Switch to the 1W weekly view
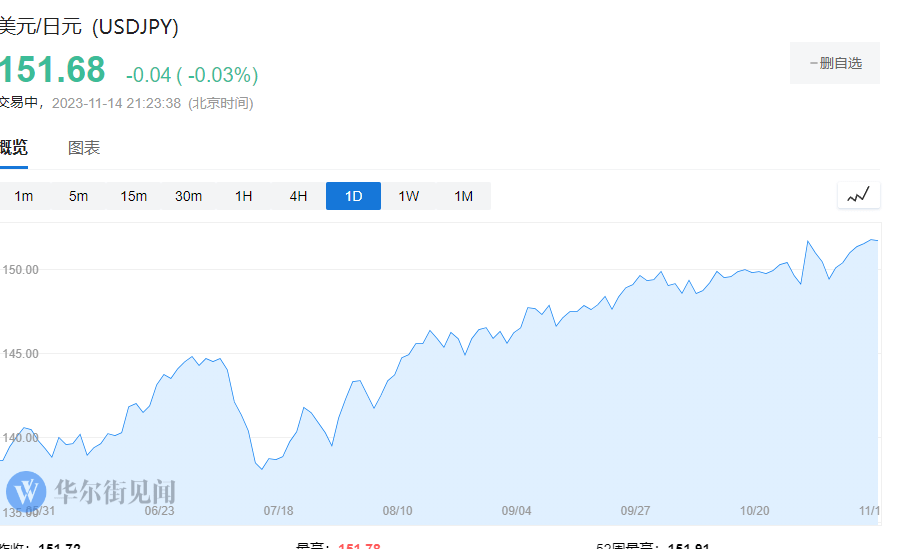This screenshot has height=549, width=906. 408,196
